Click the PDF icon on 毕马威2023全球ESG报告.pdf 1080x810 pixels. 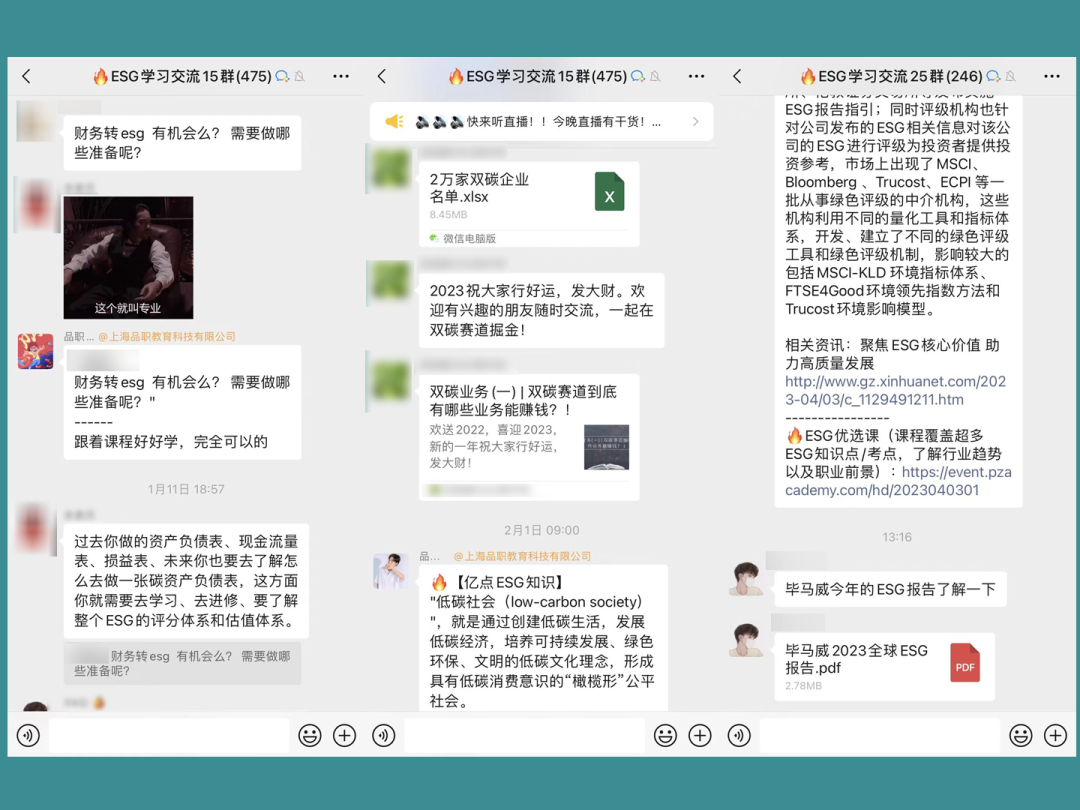tap(964, 662)
